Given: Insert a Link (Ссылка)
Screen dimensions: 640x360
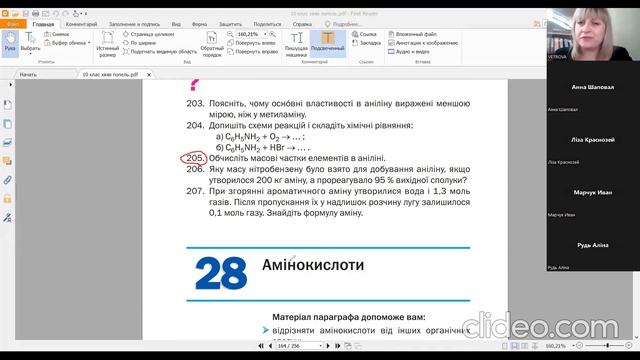Looking at the screenshot, I should click(x=364, y=34).
